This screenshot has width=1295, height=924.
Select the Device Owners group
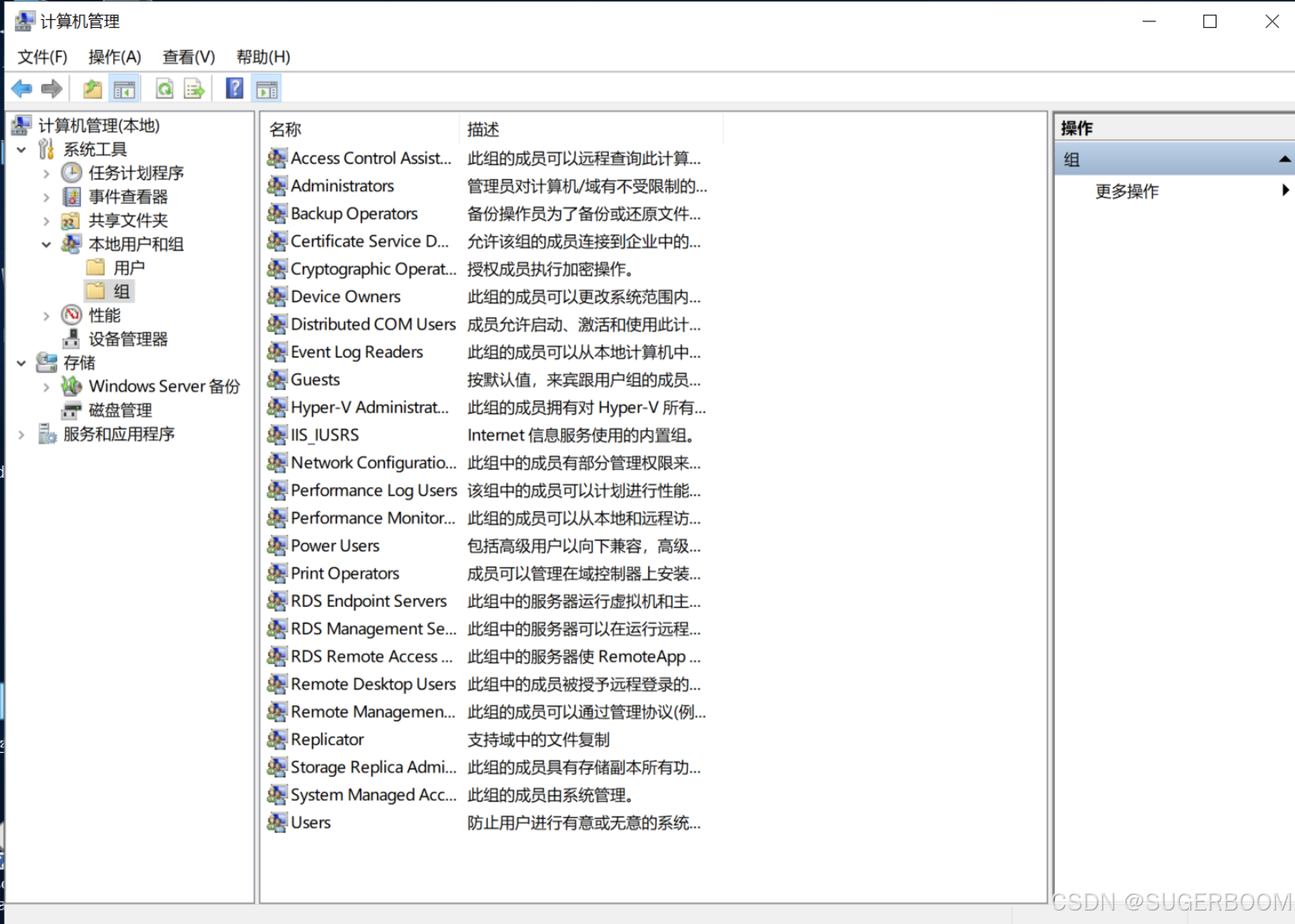(x=346, y=296)
